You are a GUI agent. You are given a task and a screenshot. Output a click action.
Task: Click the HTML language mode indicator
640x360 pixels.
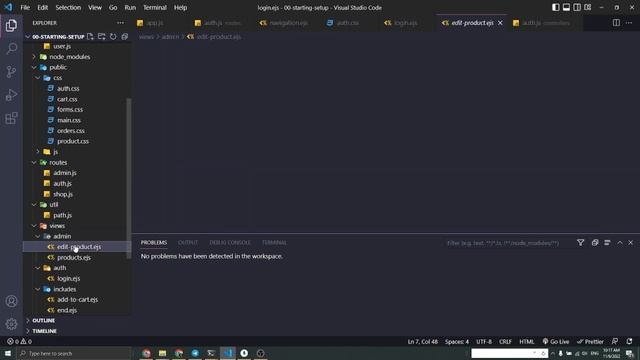coord(527,342)
